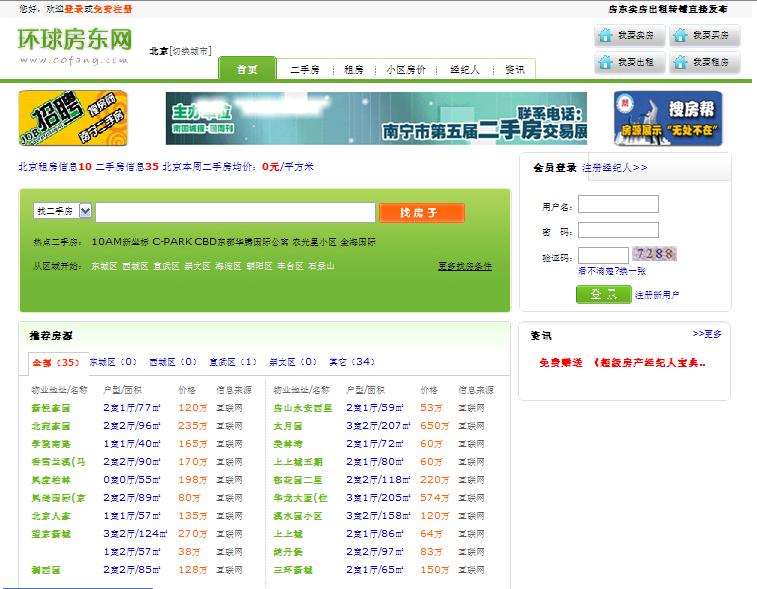The width and height of the screenshot is (757, 589).
Task: Click the [切换城市] link
Action: 191,51
